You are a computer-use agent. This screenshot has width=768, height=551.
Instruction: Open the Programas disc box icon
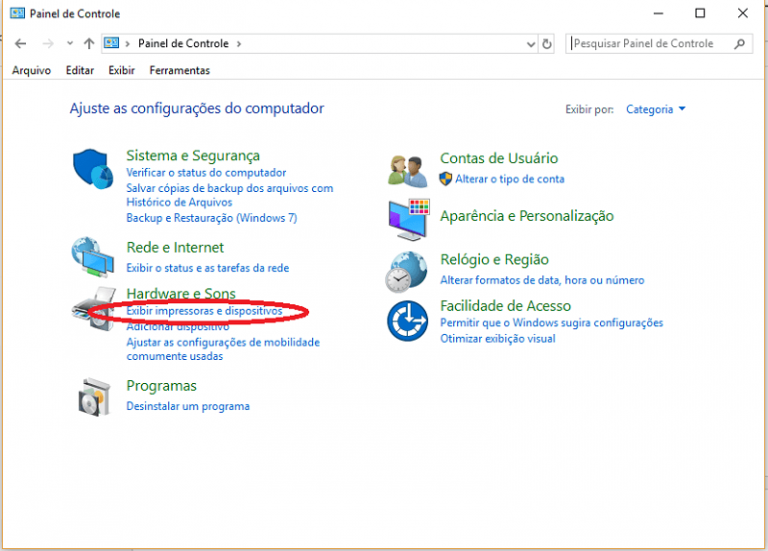pyautogui.click(x=93, y=396)
